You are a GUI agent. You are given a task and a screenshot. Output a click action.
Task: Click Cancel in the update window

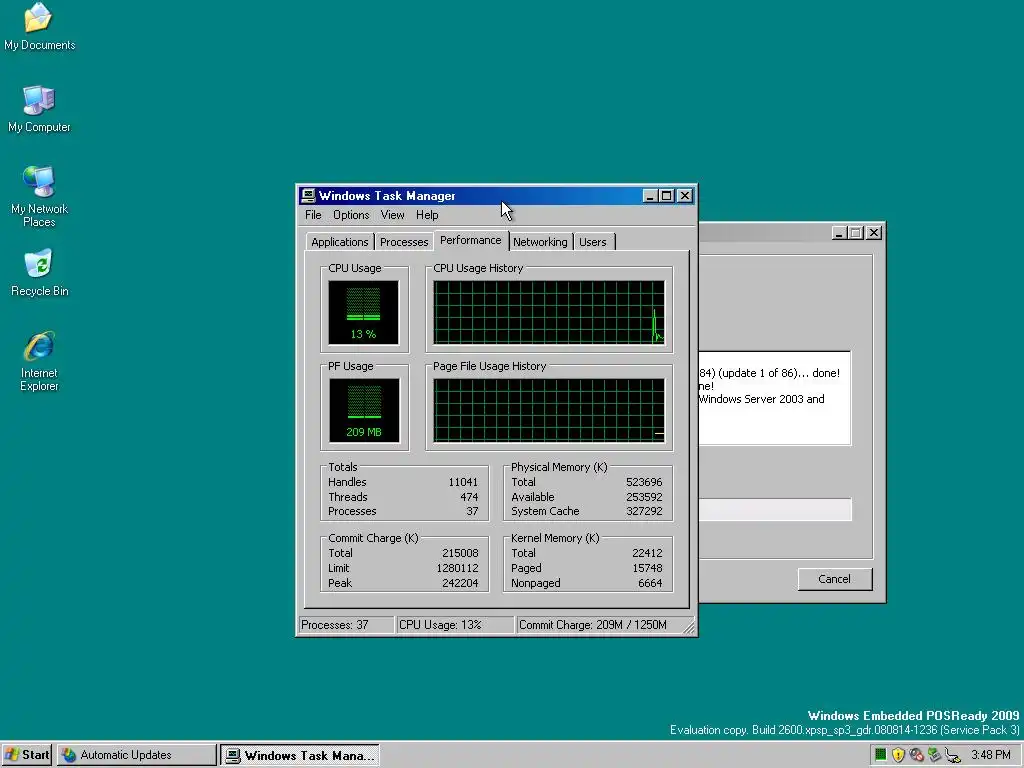coord(834,579)
